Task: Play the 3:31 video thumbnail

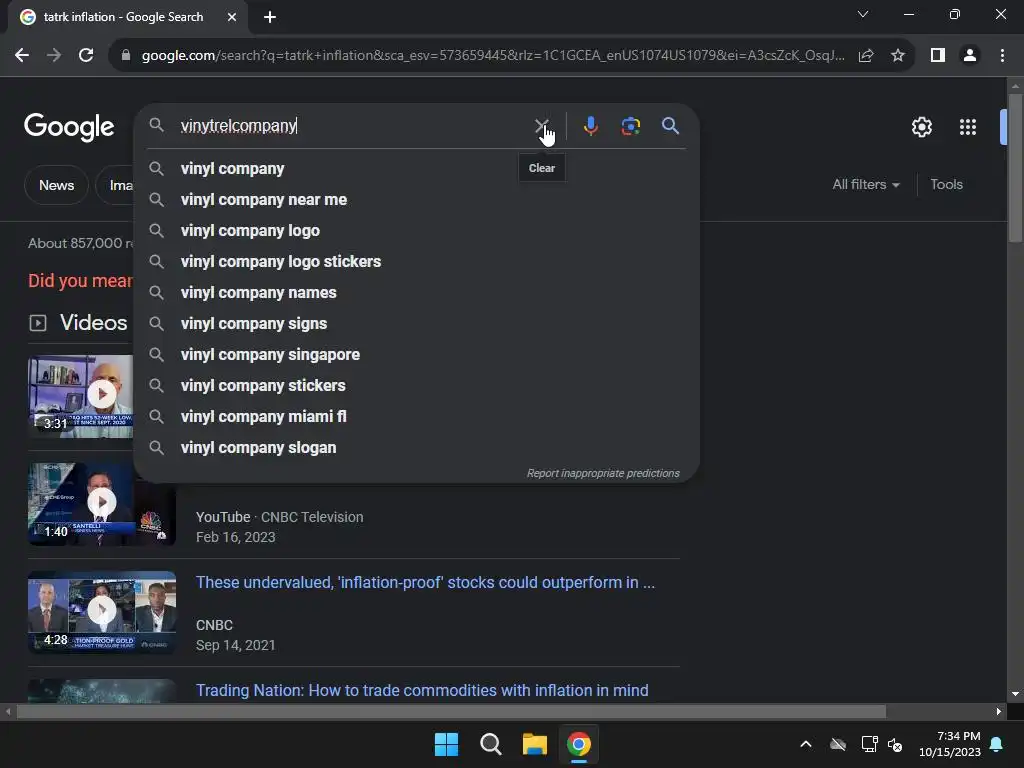Action: [80, 396]
